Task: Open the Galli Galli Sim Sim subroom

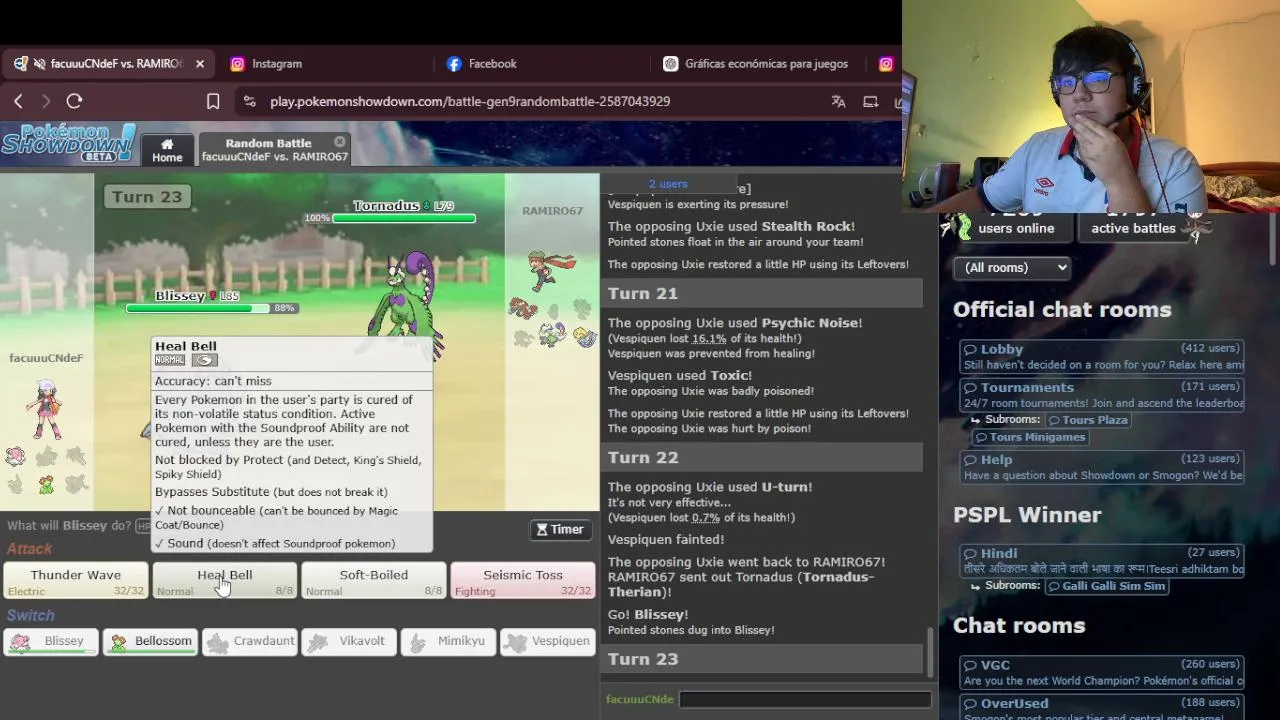Action: pos(1106,586)
